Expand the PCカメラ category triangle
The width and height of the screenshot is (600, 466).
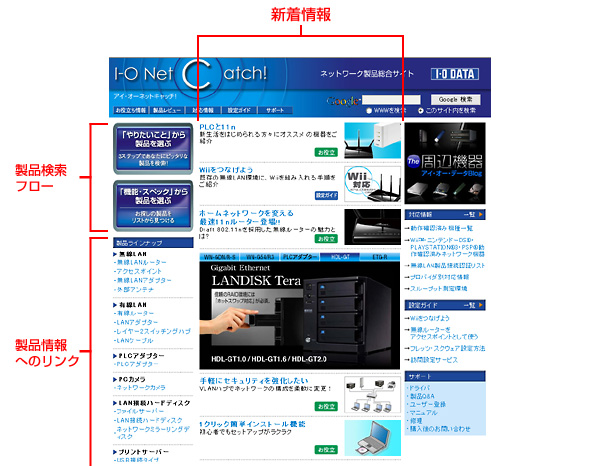pos(115,380)
